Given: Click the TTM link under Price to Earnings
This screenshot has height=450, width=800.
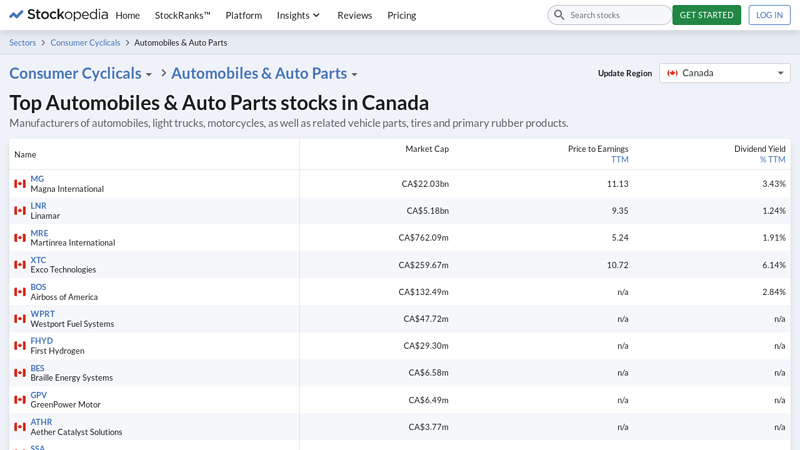Looking at the screenshot, I should pyautogui.click(x=619, y=159).
